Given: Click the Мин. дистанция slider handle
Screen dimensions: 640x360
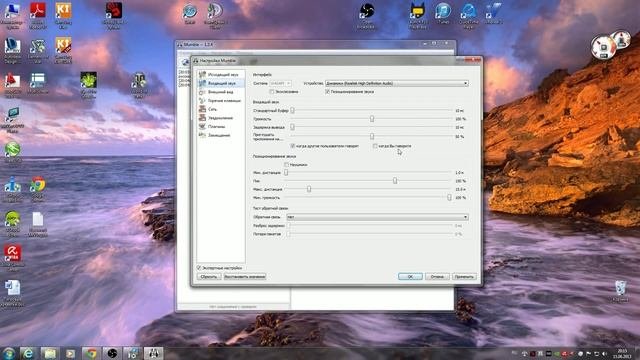Looking at the screenshot, I should click(286, 173).
